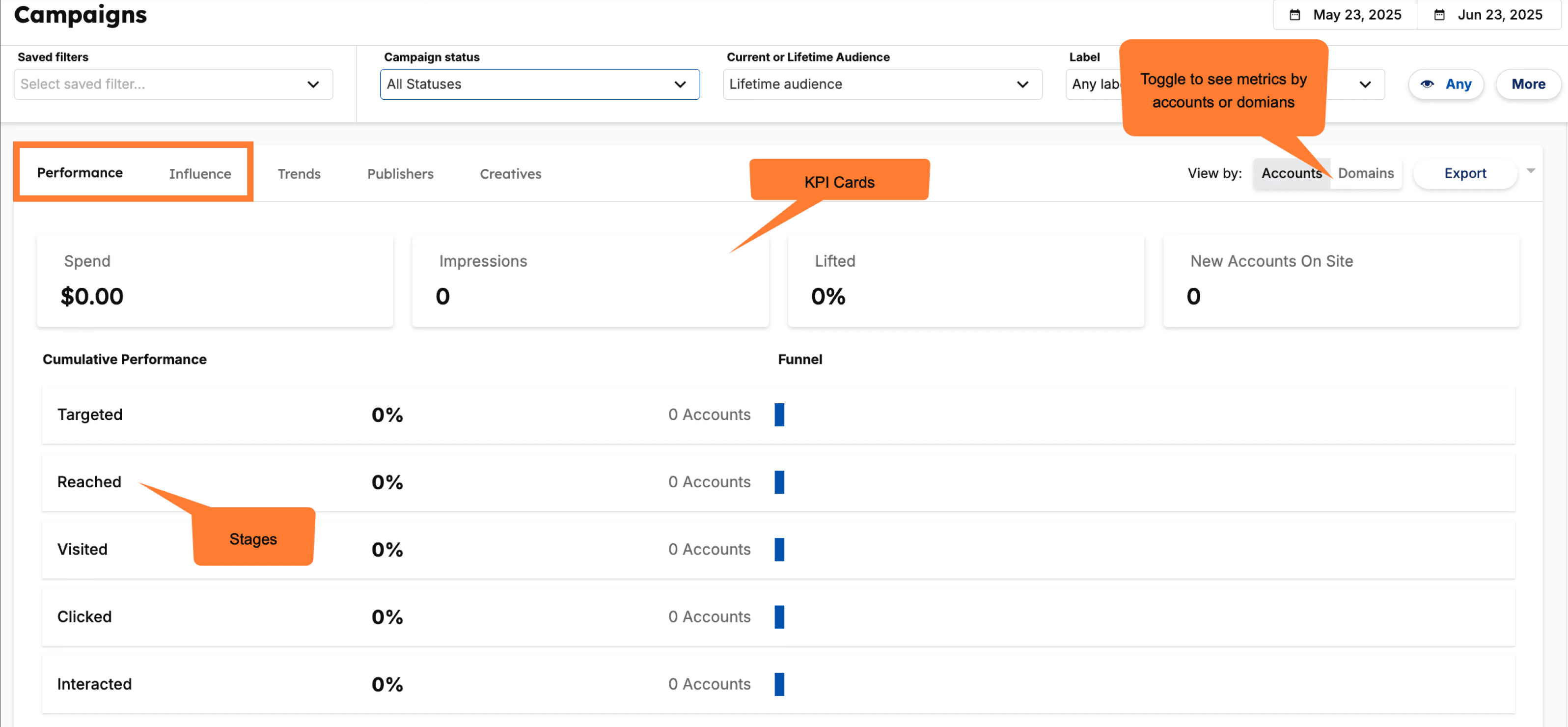Go to the Publishers tab
Screen dimensions: 1568x727
tap(400, 173)
